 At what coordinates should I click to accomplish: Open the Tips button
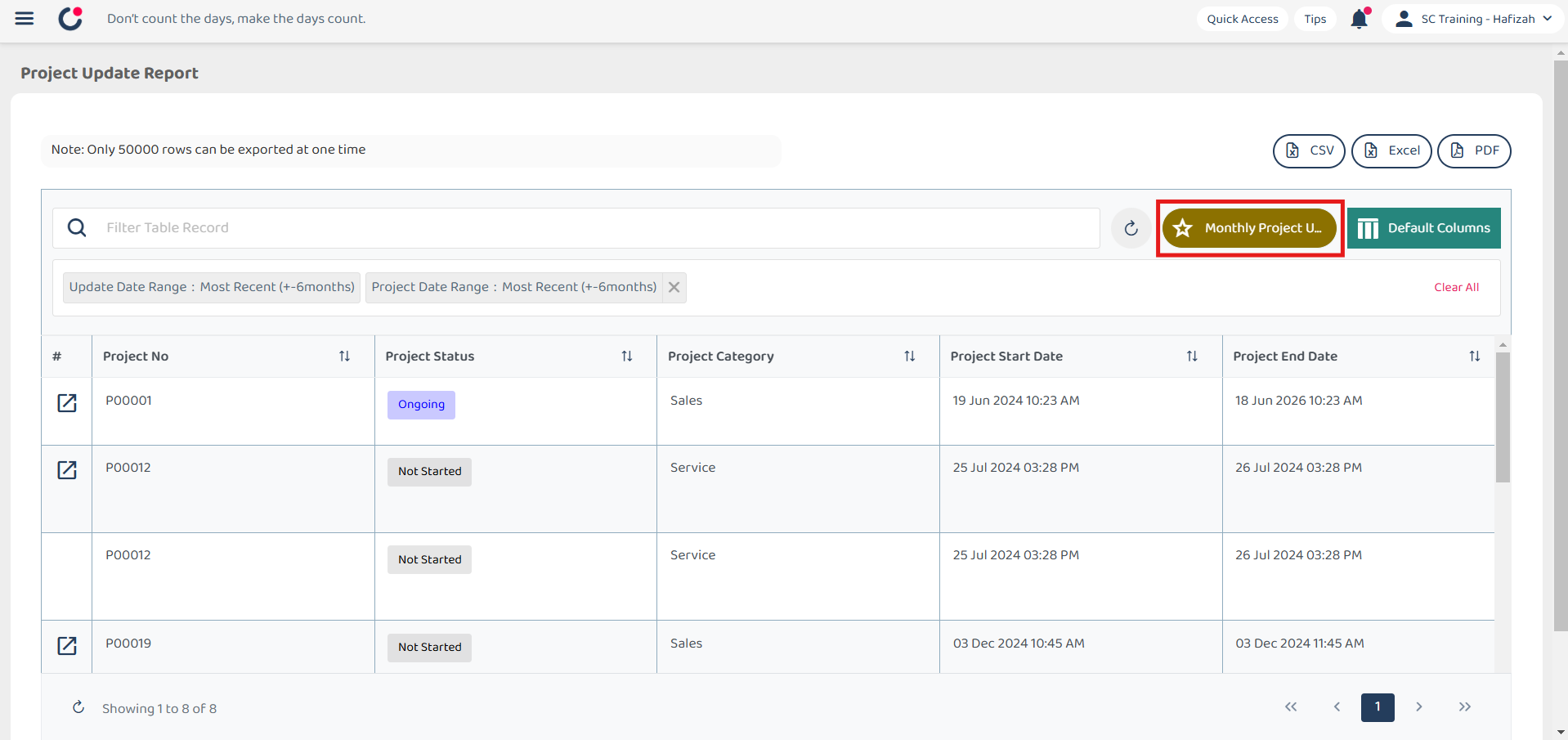(x=1315, y=19)
